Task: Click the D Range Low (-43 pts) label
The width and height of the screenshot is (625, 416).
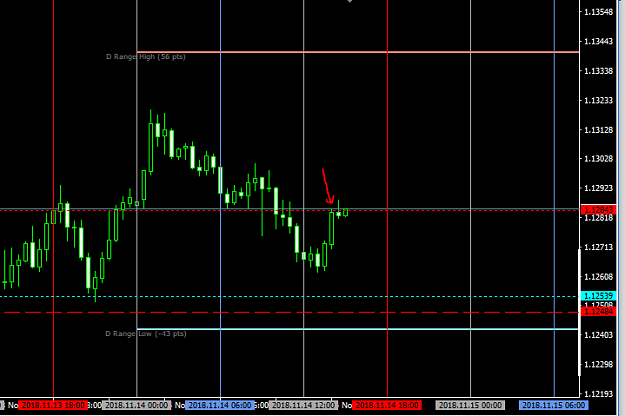Action: [x=146, y=334]
